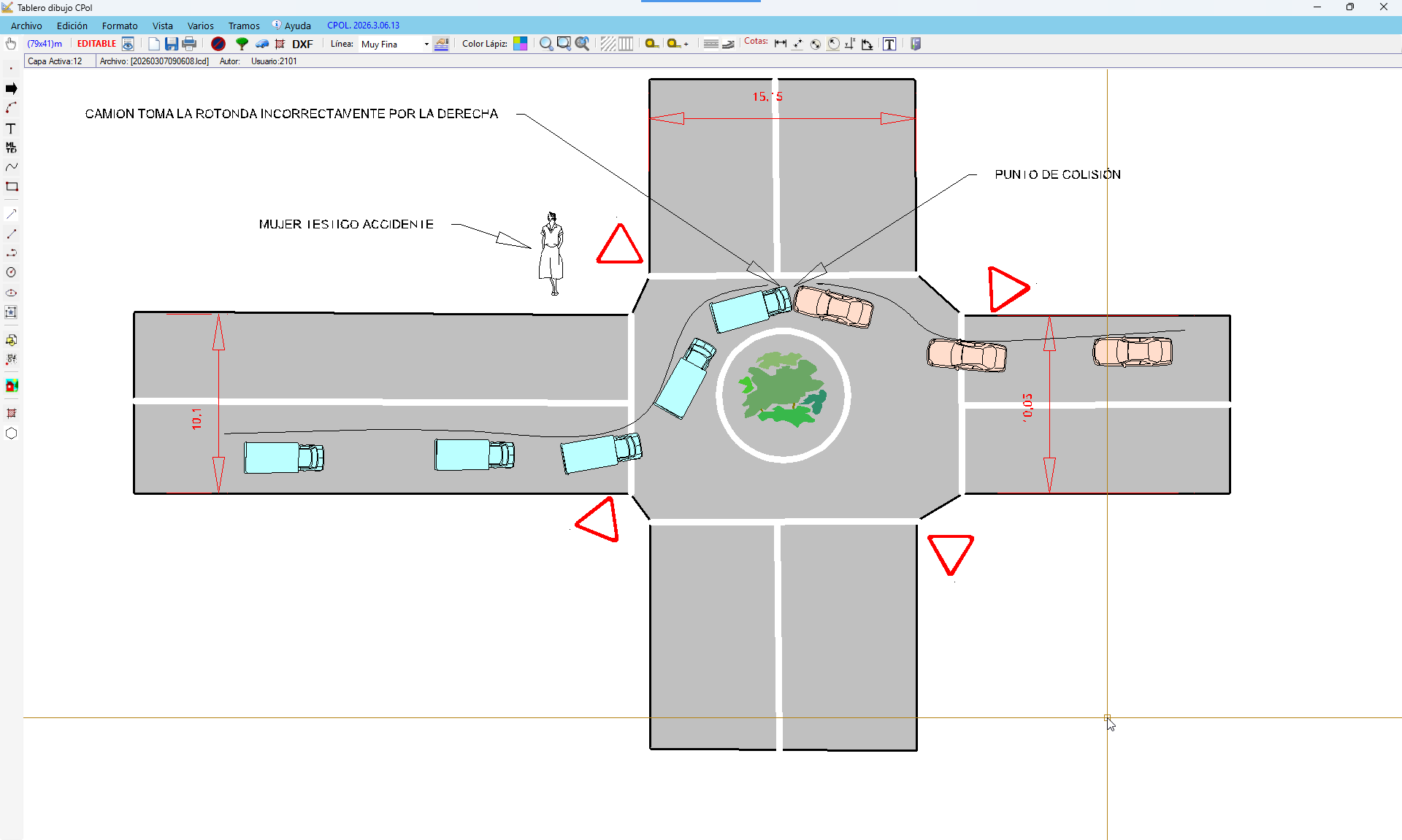Insert car vehicle symbol from toolbar
Image resolution: width=1402 pixels, height=840 pixels.
(x=261, y=44)
